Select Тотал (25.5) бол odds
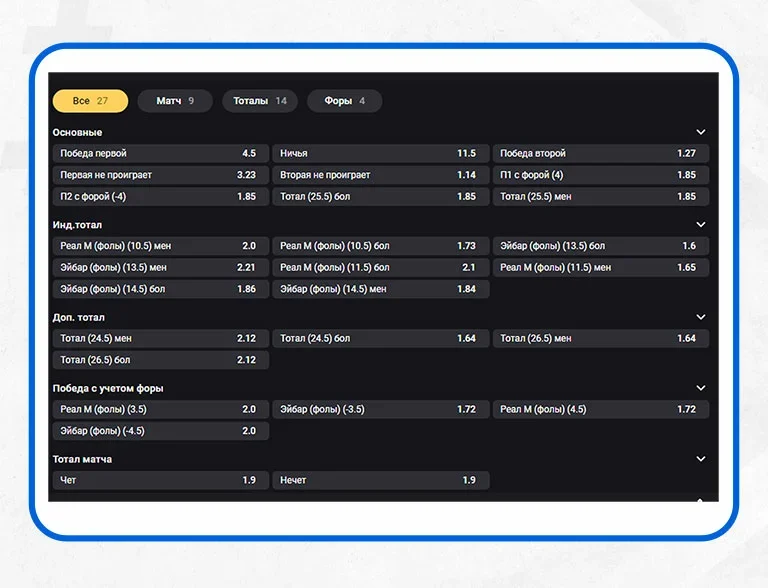 click(381, 196)
